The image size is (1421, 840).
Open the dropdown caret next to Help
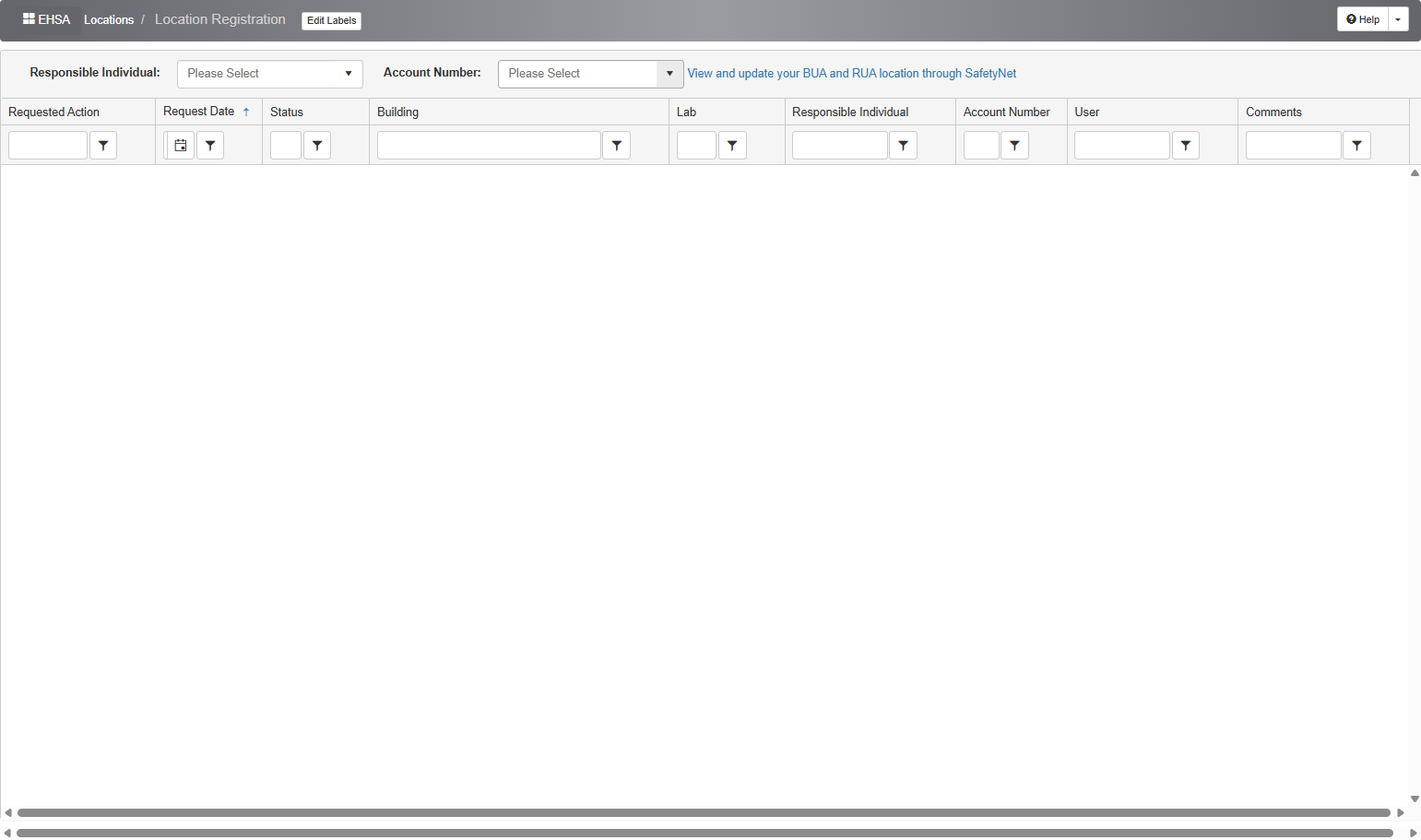1398,19
